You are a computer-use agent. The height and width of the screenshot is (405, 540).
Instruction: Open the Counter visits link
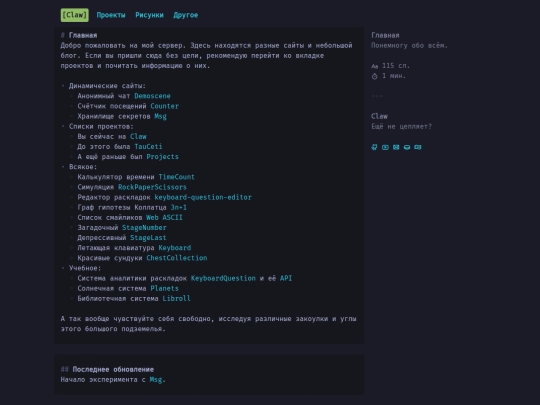coord(164,106)
